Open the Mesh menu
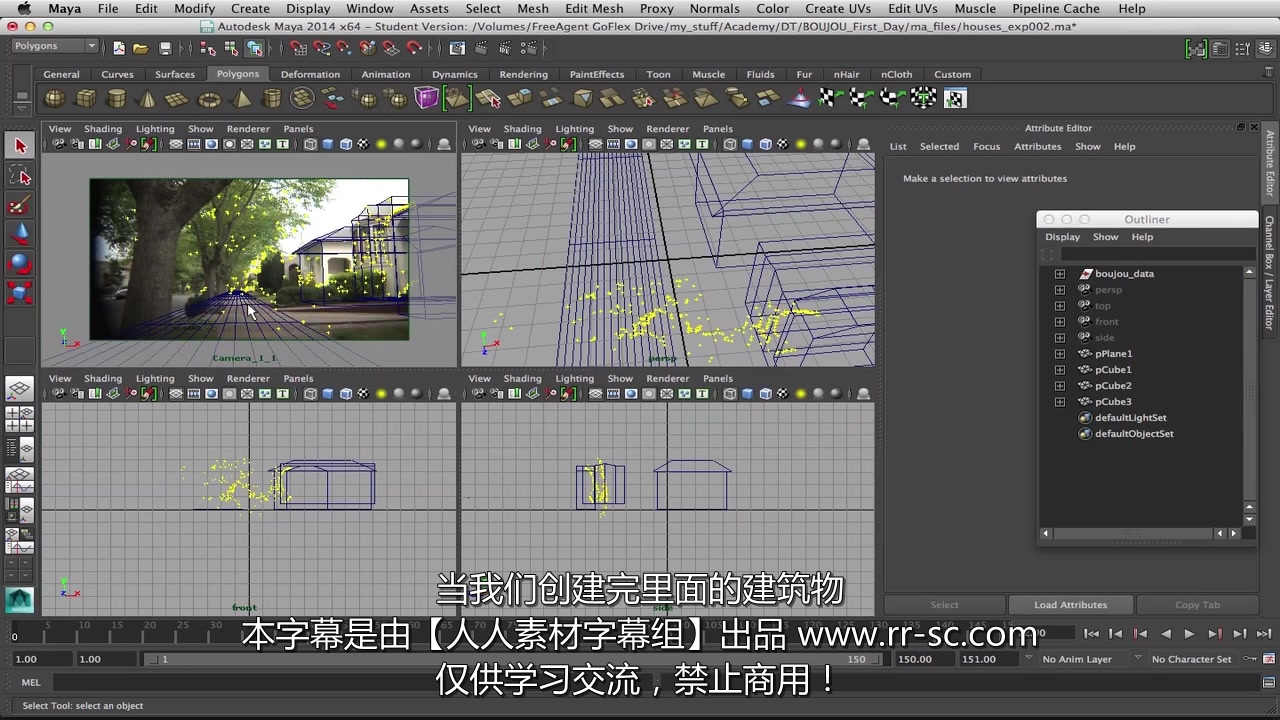 533,8
